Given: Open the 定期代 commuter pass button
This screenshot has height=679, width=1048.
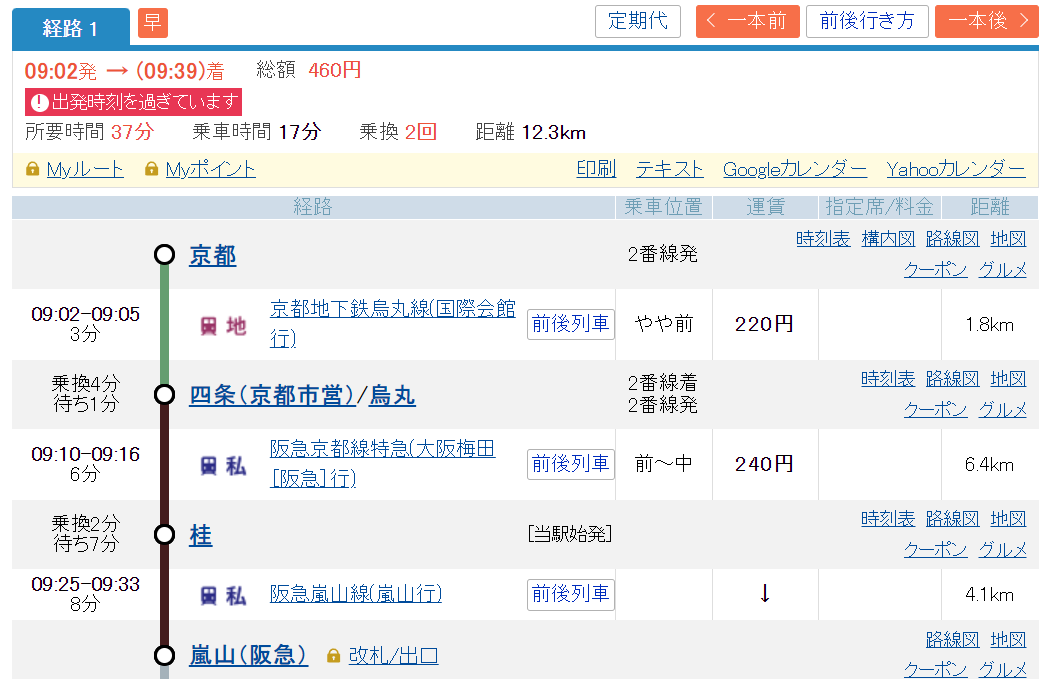Looking at the screenshot, I should tap(637, 22).
